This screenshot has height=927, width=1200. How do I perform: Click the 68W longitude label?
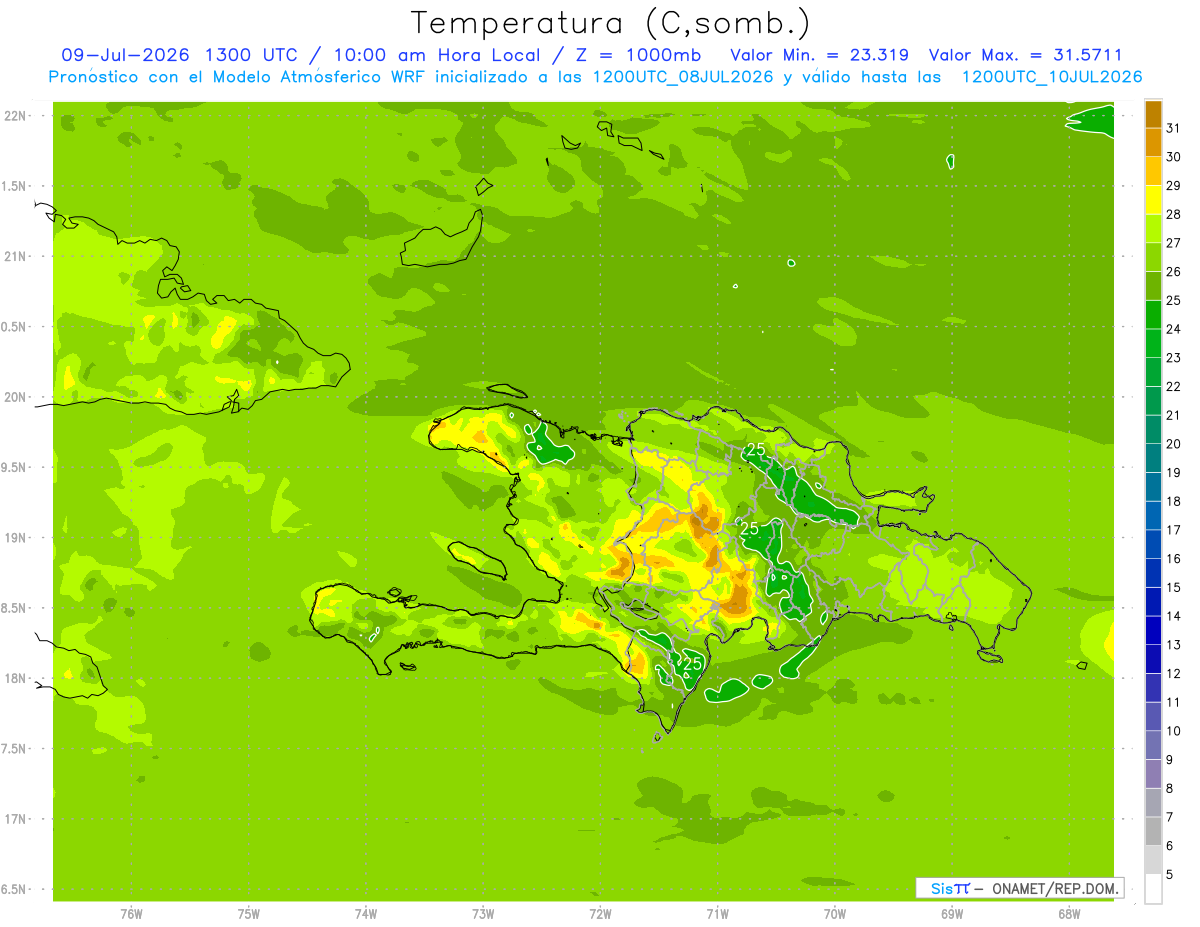(x=1069, y=914)
